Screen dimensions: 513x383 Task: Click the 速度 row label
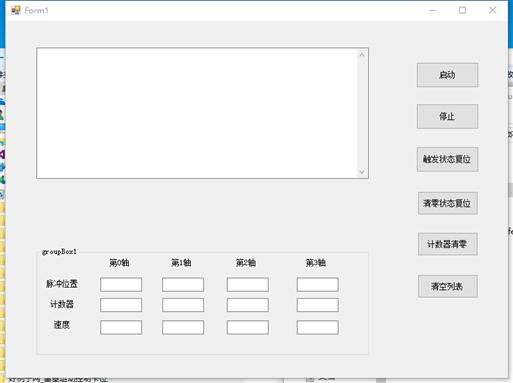(x=62, y=325)
